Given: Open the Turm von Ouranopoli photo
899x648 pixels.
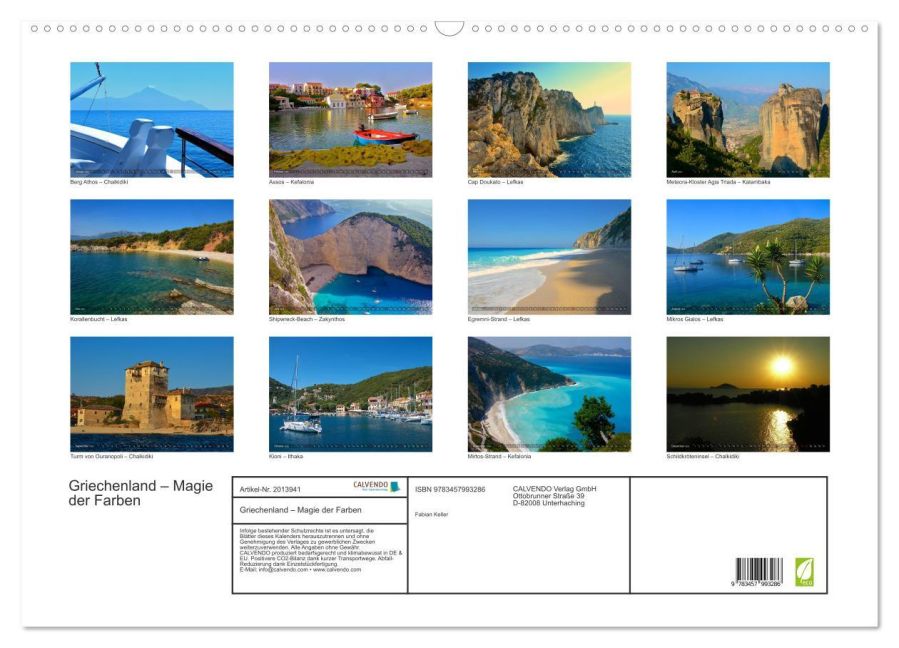Looking at the screenshot, I should point(150,392).
